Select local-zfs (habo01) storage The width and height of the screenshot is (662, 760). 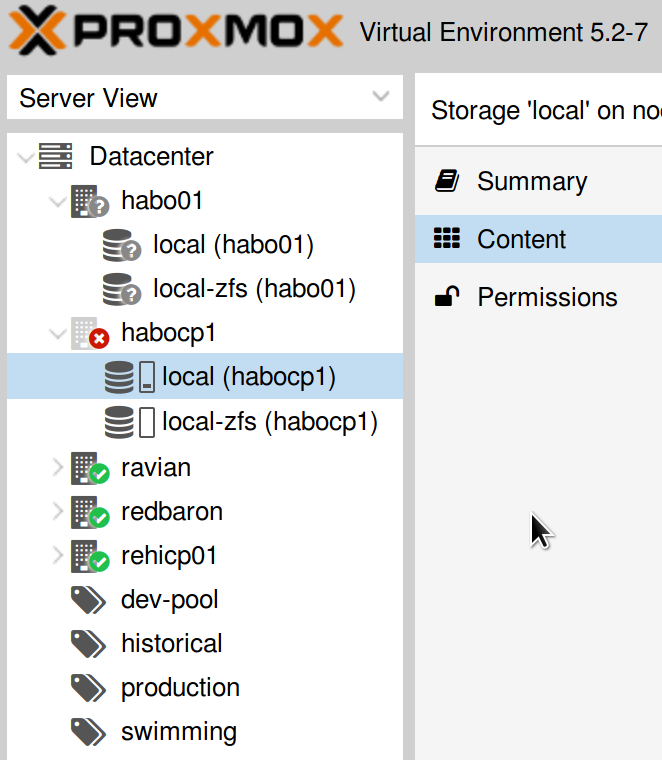click(254, 288)
